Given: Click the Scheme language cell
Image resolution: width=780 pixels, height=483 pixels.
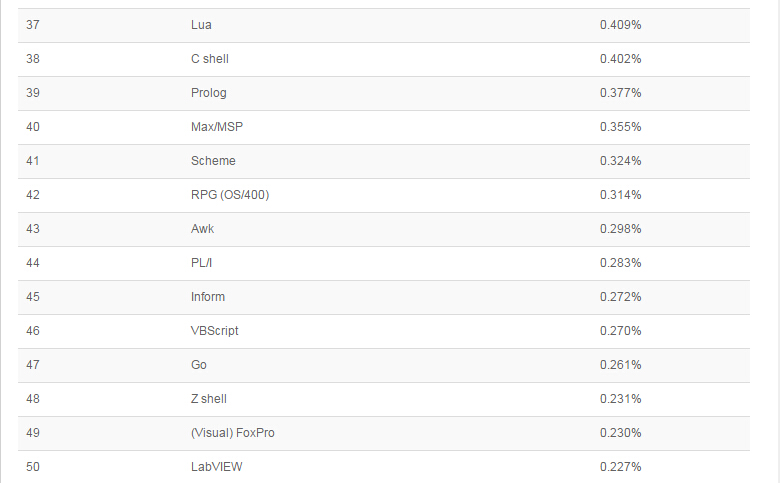Looking at the screenshot, I should (x=213, y=161).
